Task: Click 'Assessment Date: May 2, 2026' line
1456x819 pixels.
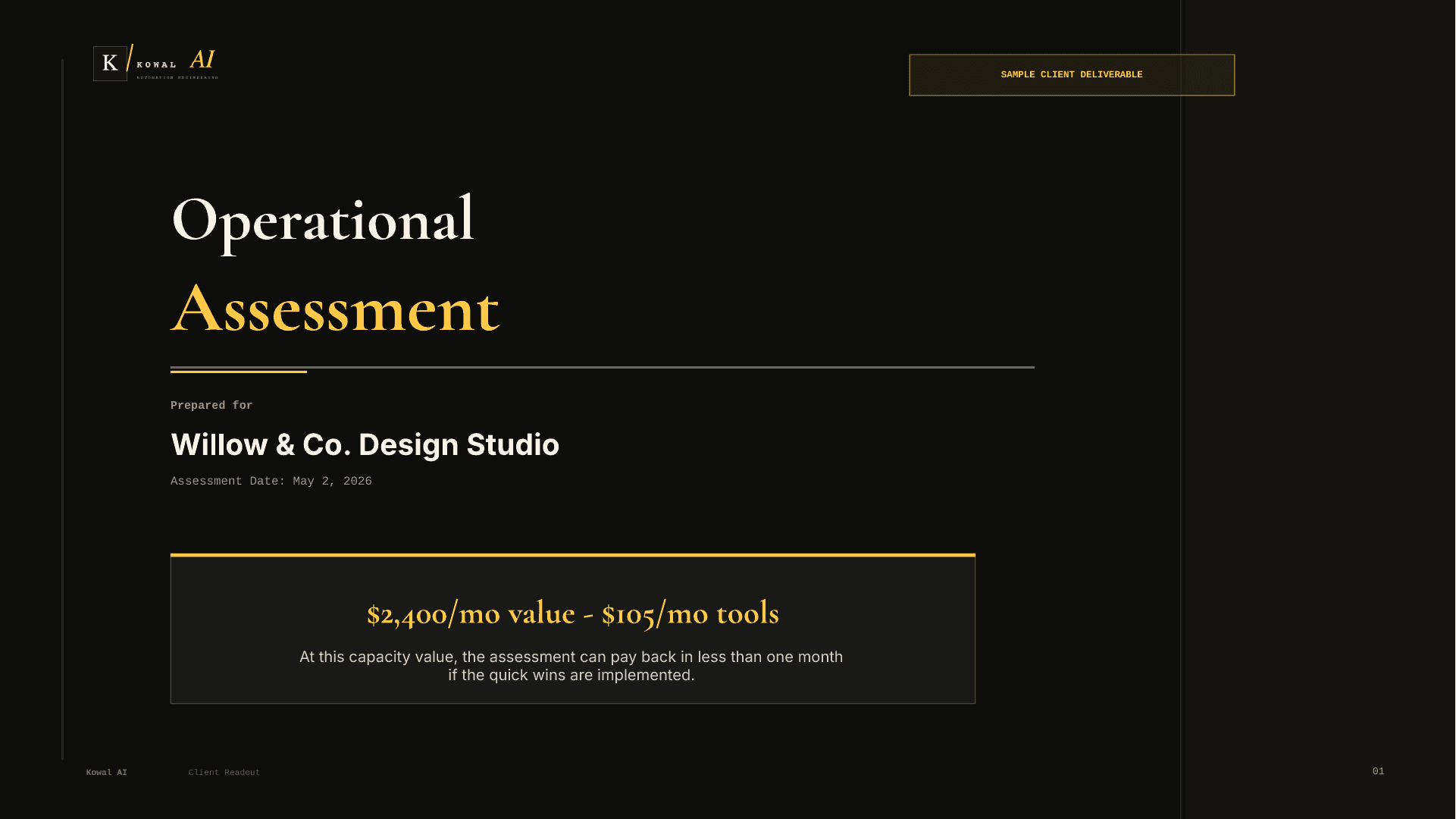Action: [x=271, y=482]
